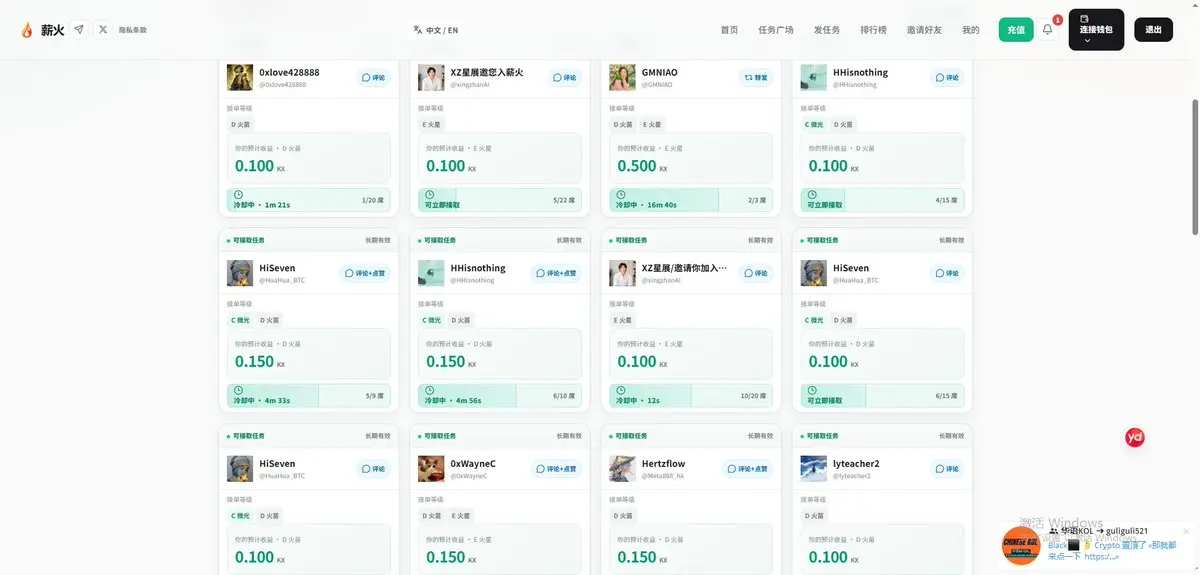The height and width of the screenshot is (575, 1200).
Task: Click 评论 on XZ星展/邀请你加入 card
Action: [756, 273]
